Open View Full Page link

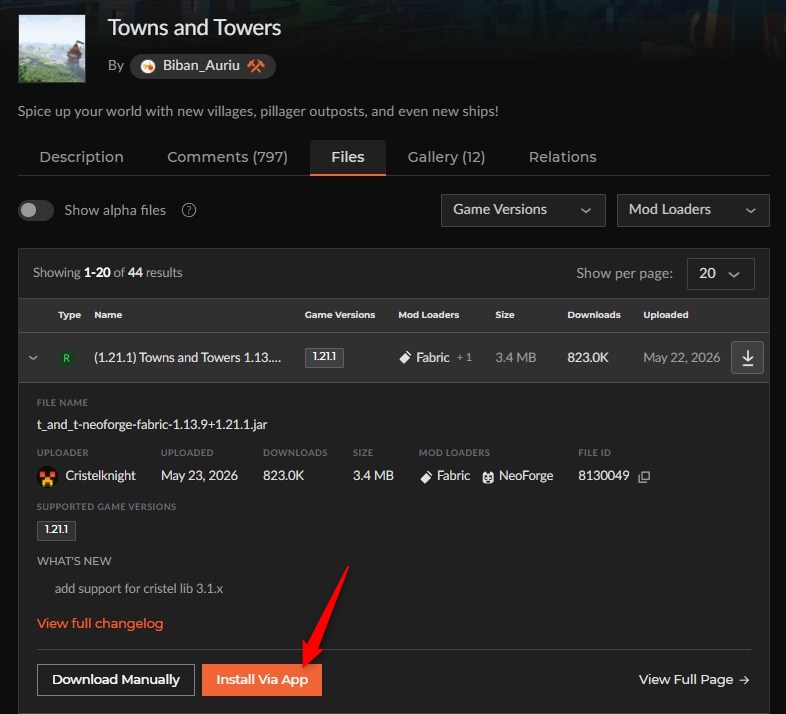pos(694,680)
